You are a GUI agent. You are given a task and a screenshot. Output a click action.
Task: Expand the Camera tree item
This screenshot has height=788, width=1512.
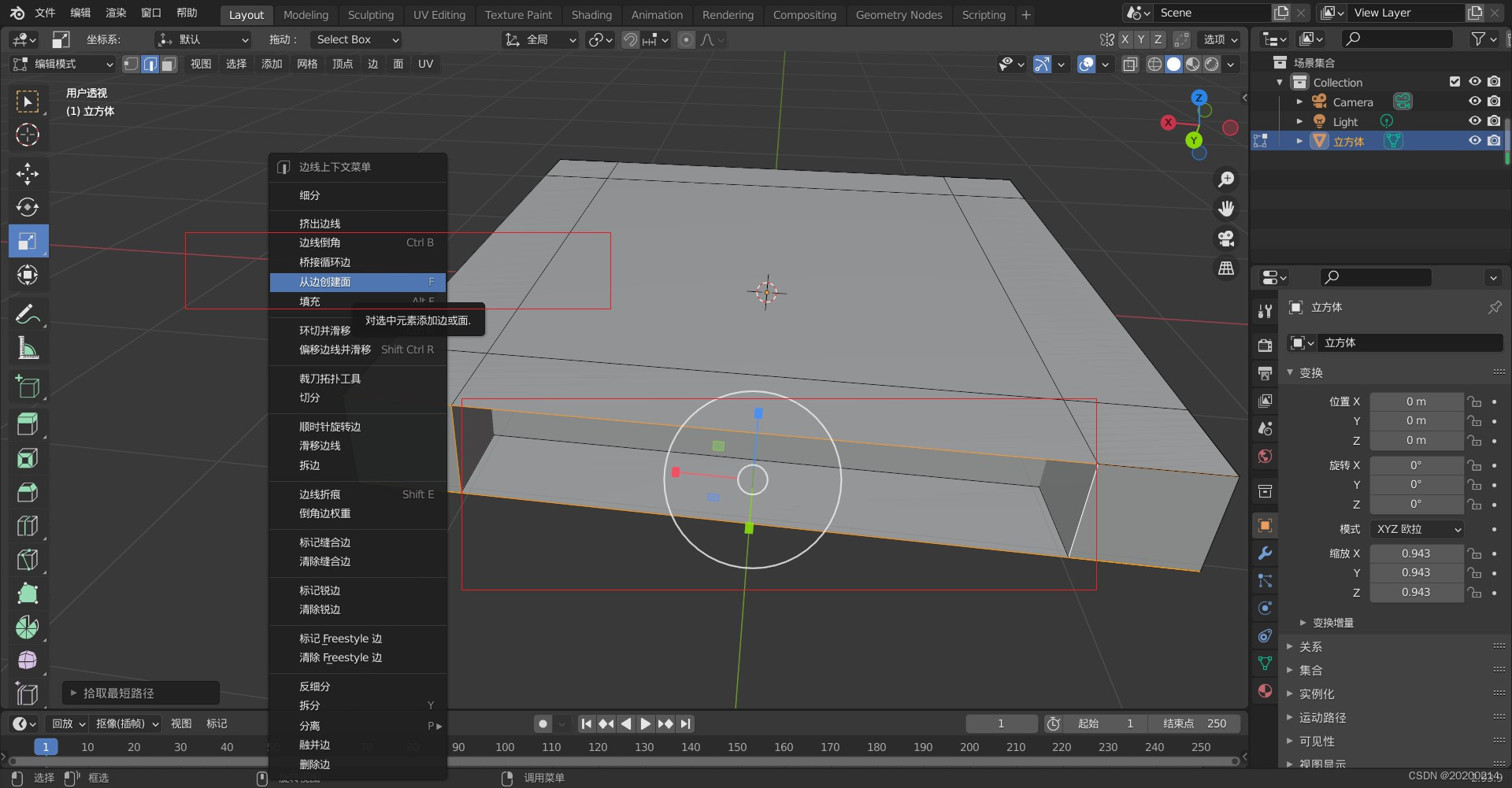coord(1299,102)
